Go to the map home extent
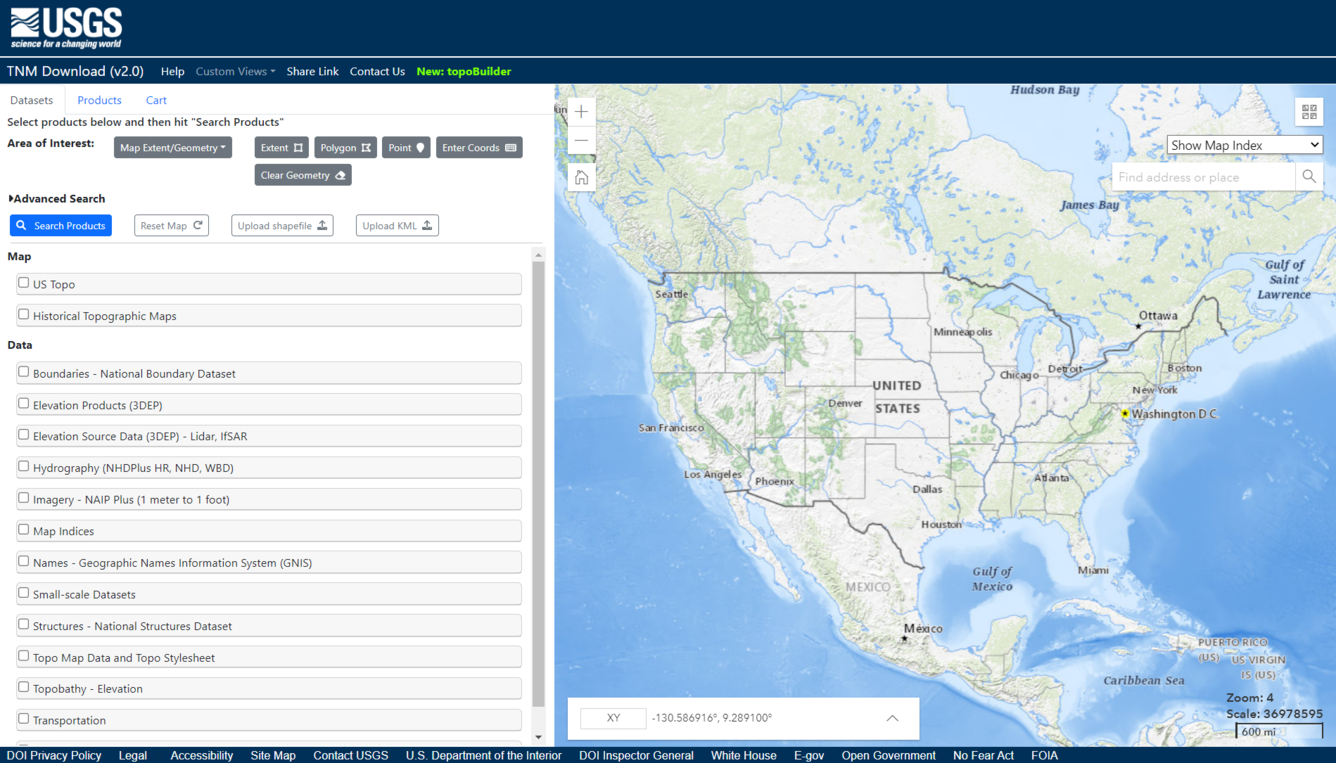1336x763 pixels. click(581, 178)
